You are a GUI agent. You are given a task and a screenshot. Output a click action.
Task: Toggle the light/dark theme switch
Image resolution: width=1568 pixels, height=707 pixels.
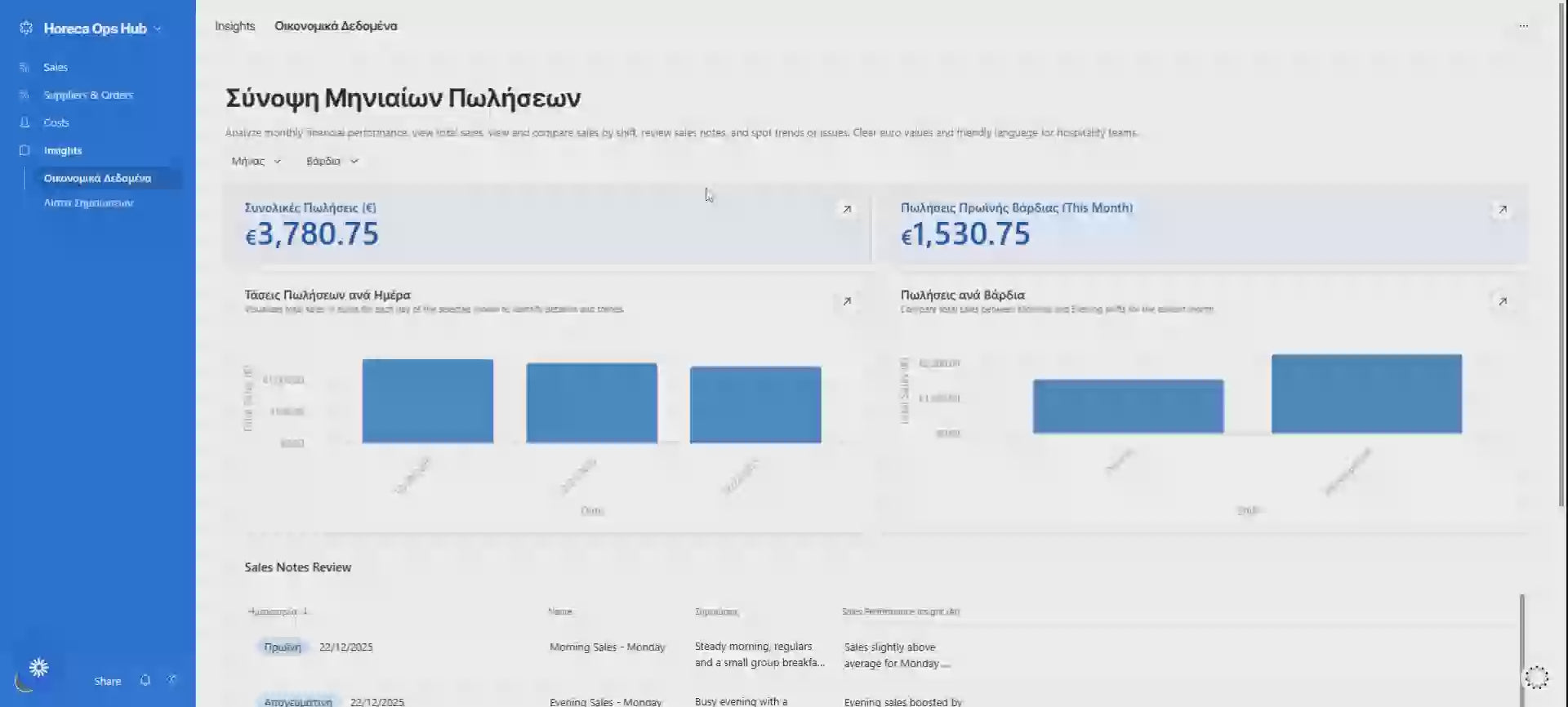tap(33, 673)
